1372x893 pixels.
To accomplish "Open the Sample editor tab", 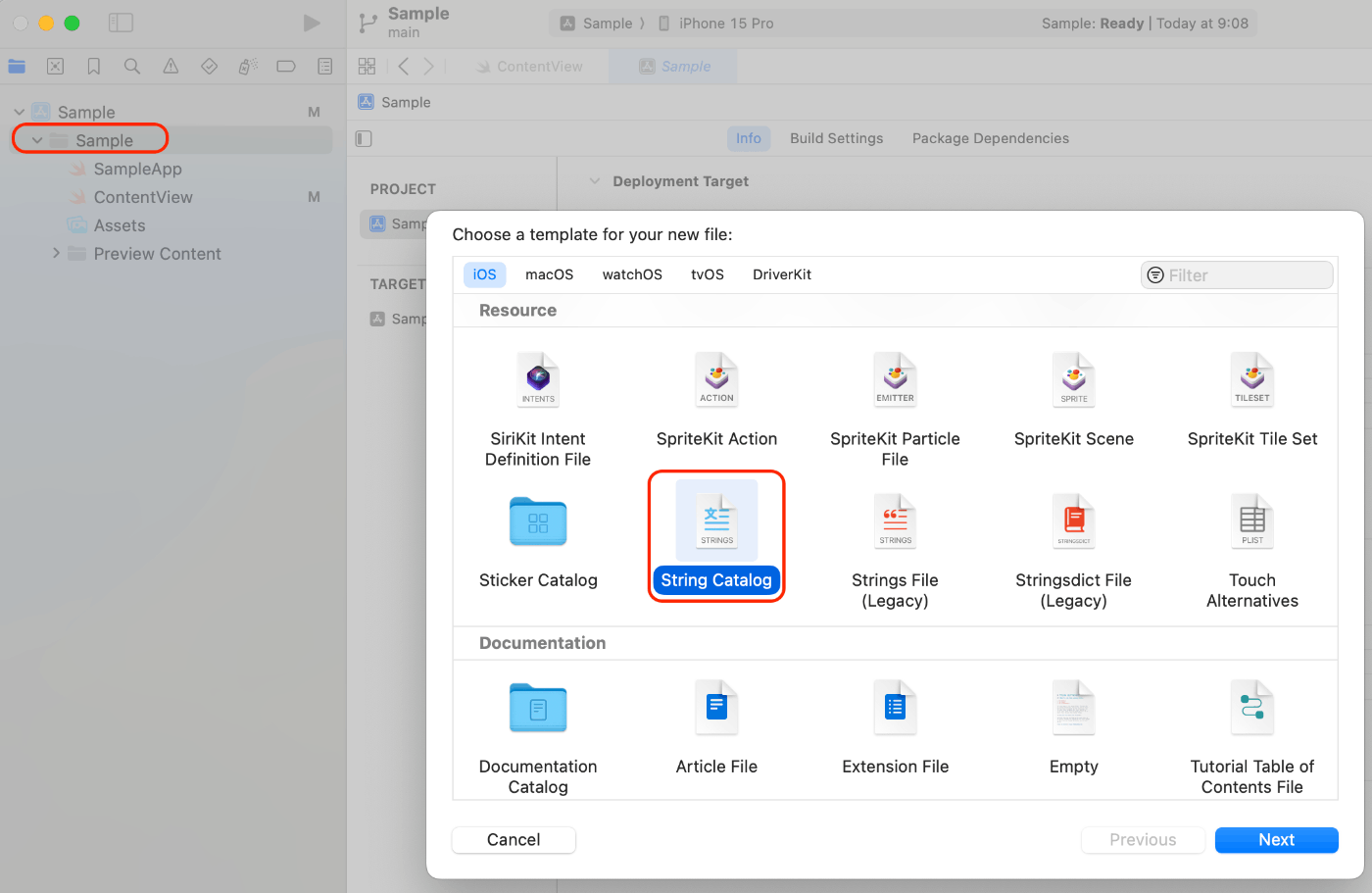I will pyautogui.click(x=674, y=66).
